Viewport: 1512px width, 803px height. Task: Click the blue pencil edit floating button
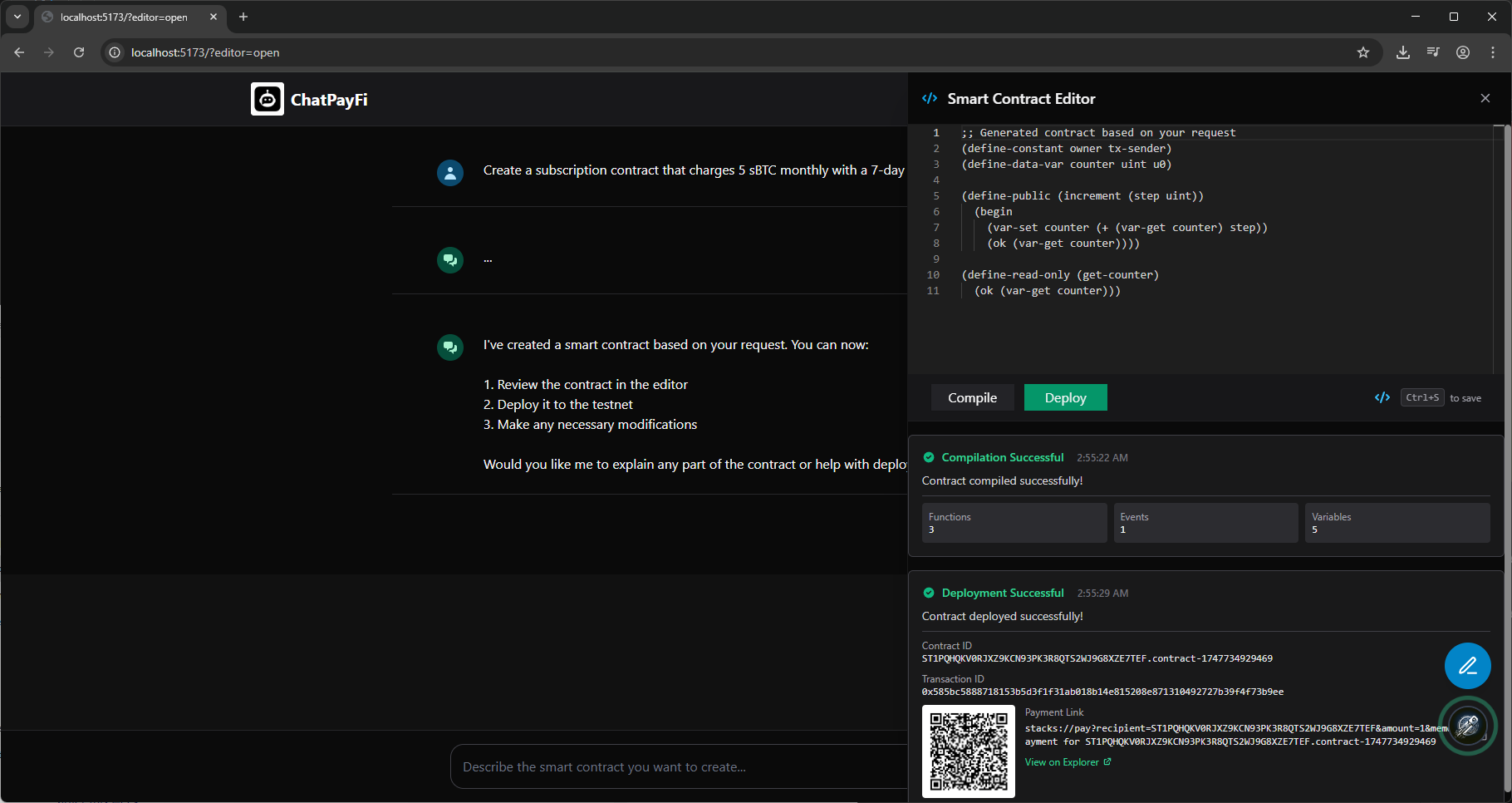(1468, 666)
